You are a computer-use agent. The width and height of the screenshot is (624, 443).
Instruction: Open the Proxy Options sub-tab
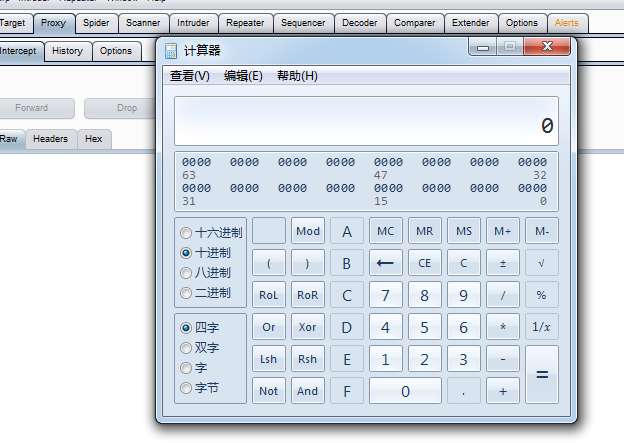point(116,51)
